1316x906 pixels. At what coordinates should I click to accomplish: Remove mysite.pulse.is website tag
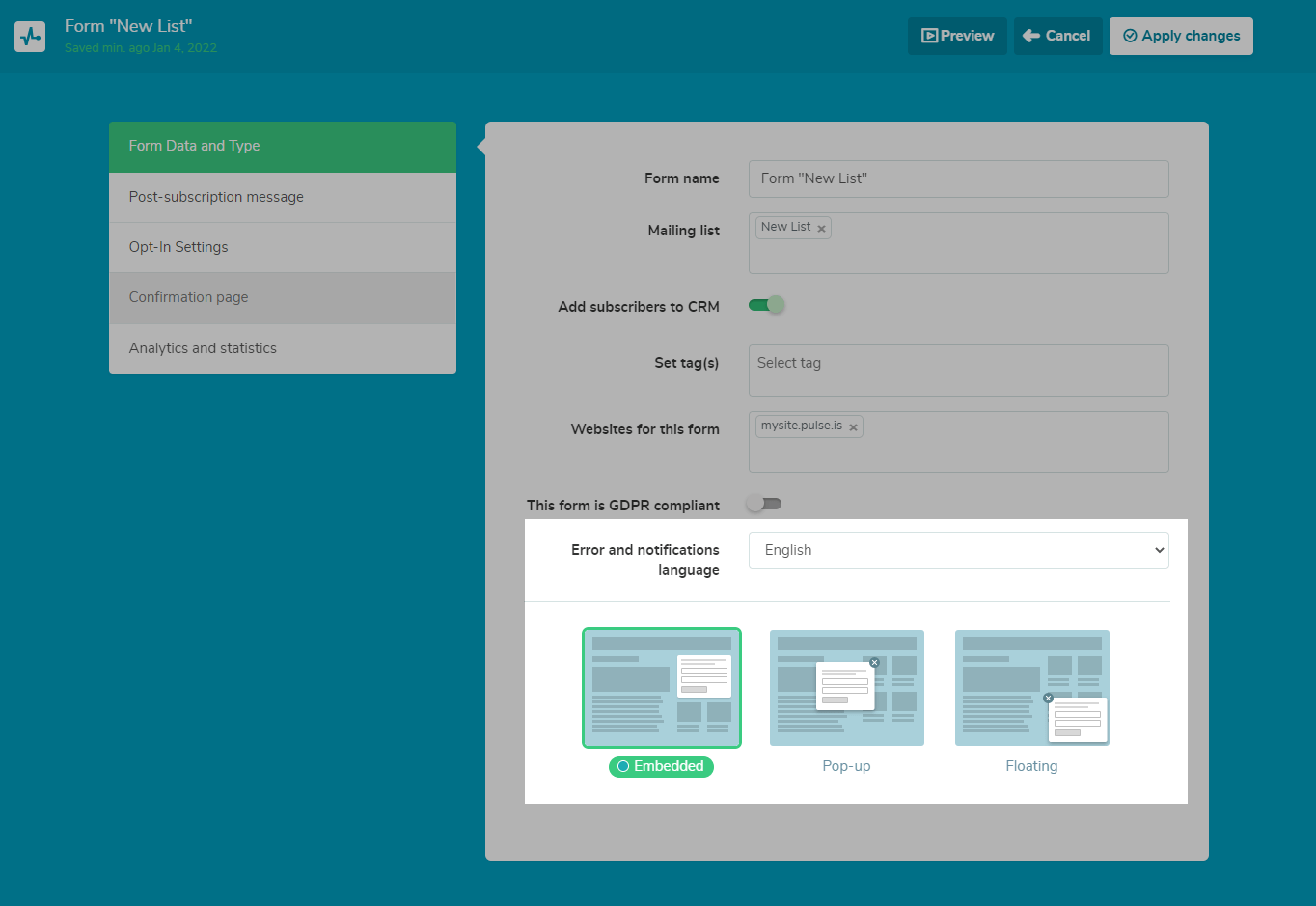click(x=853, y=427)
